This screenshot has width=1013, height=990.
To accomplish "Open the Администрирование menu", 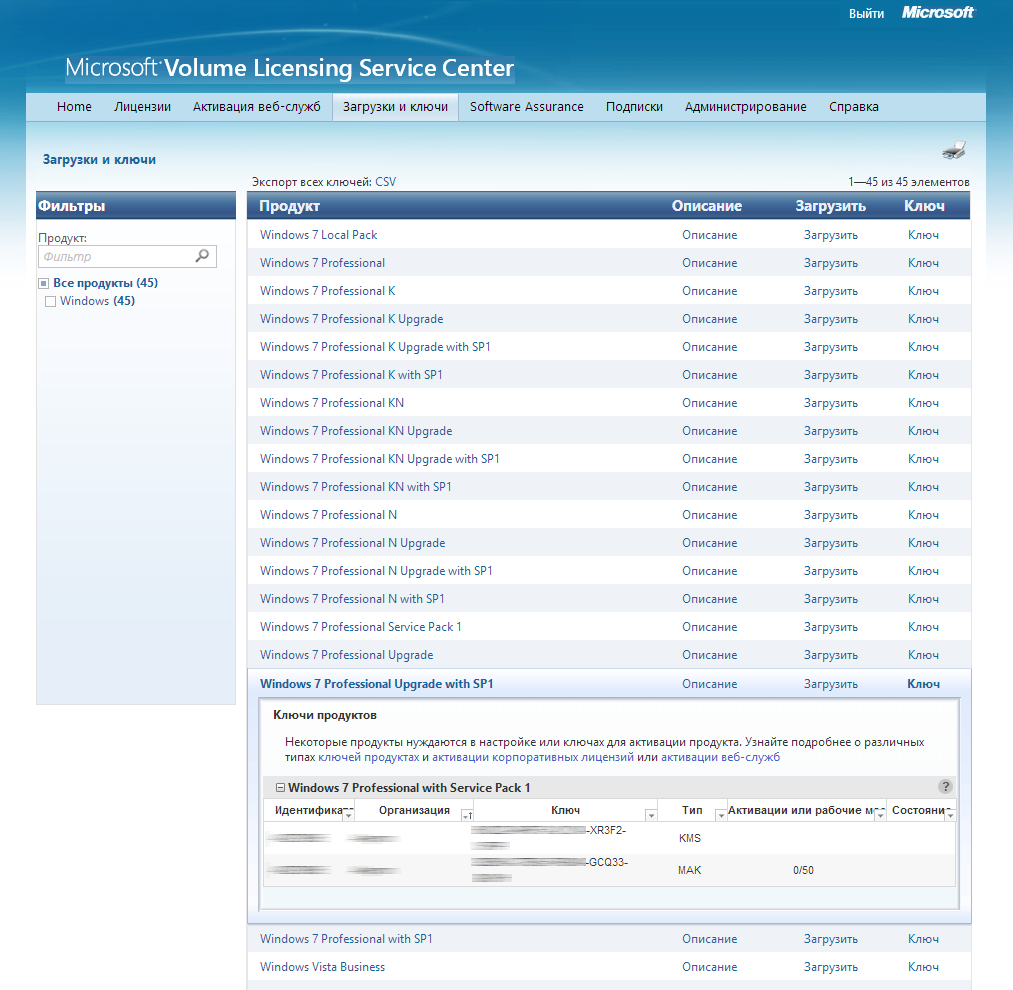I will point(746,107).
